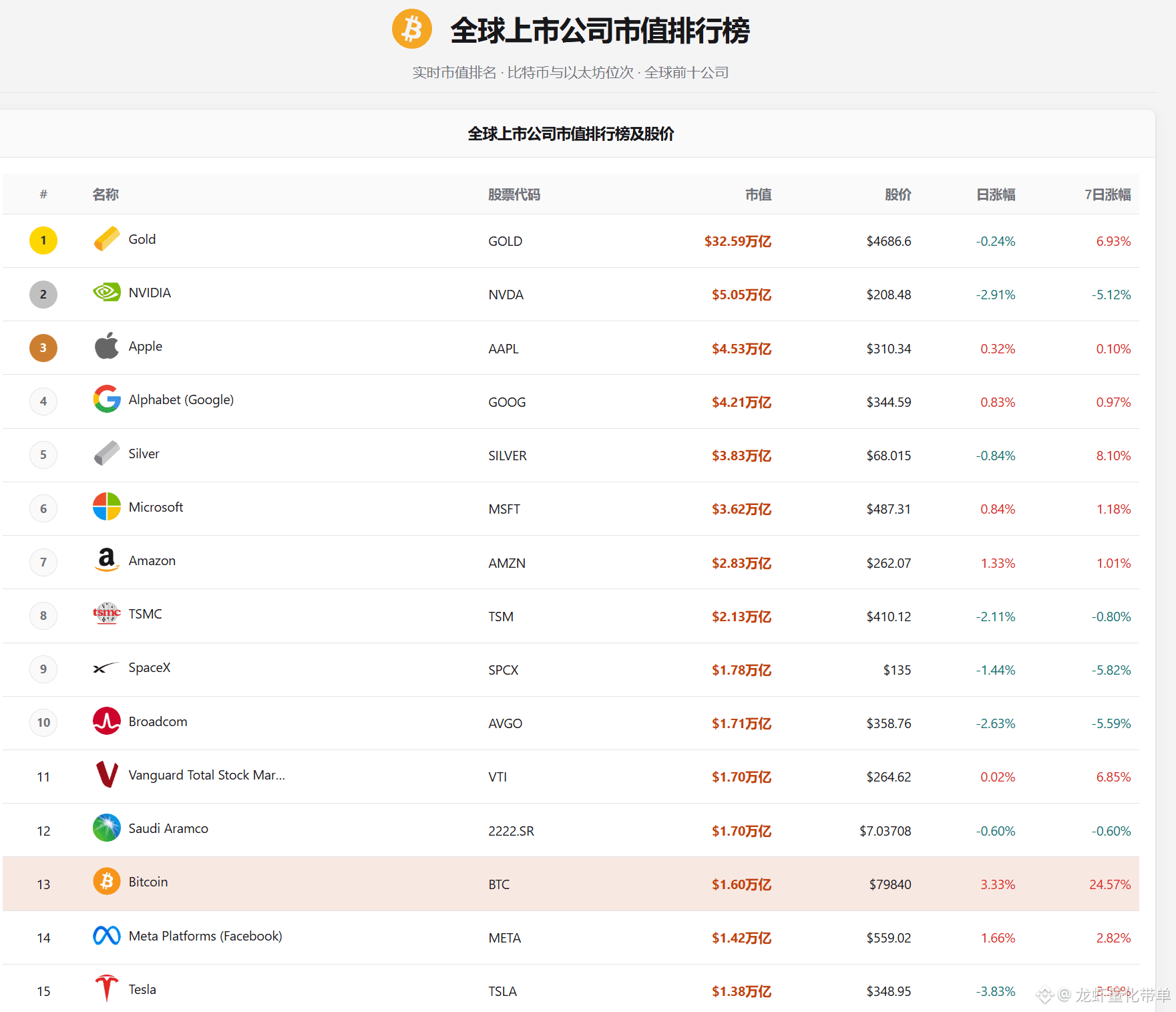The height and width of the screenshot is (1012, 1176).
Task: Click the Google logo icon
Action: (107, 399)
